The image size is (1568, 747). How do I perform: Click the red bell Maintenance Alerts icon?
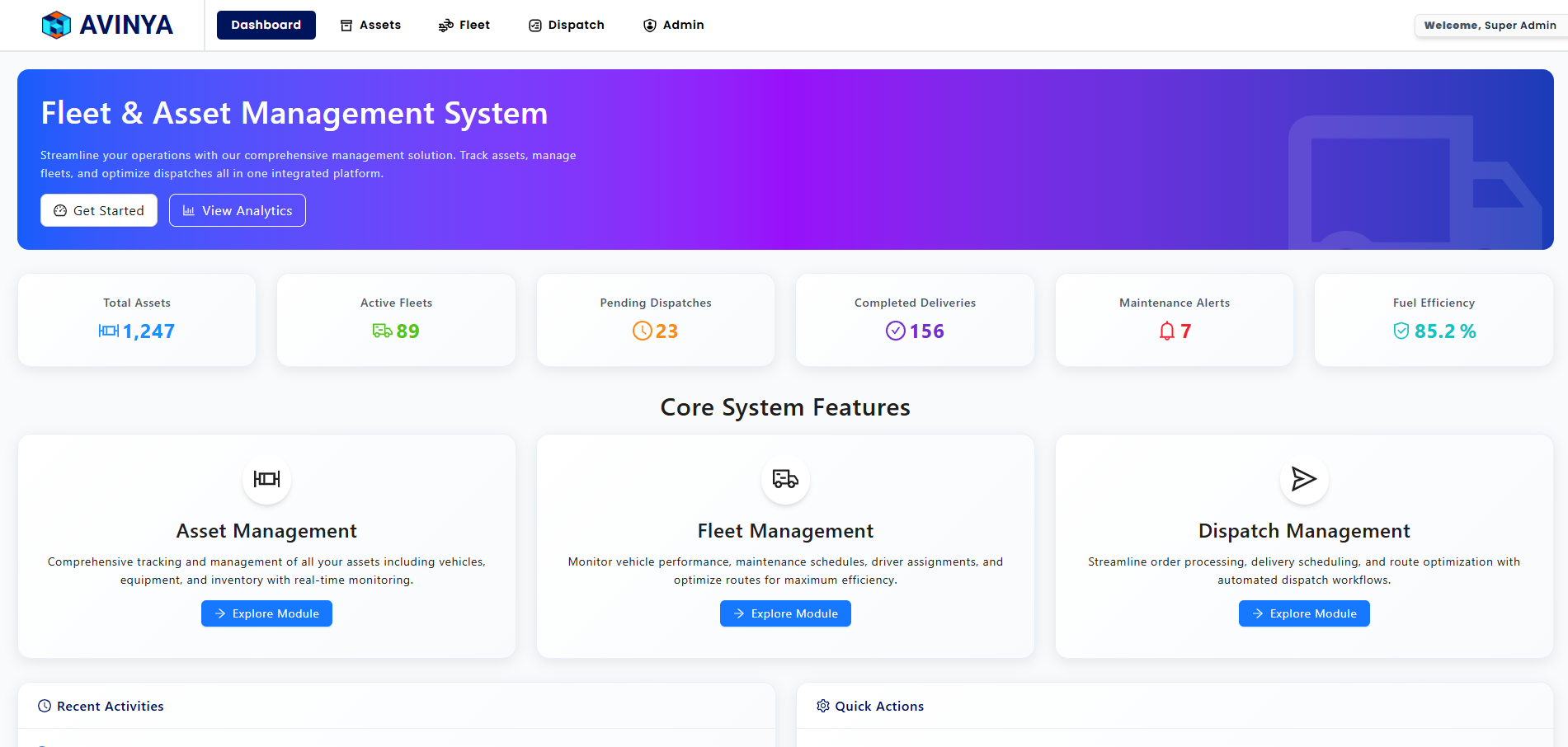1166,331
